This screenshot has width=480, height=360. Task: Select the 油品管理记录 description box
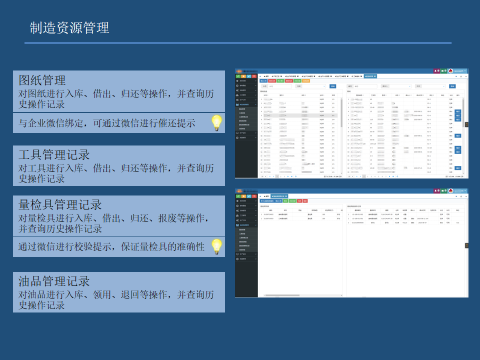119,292
